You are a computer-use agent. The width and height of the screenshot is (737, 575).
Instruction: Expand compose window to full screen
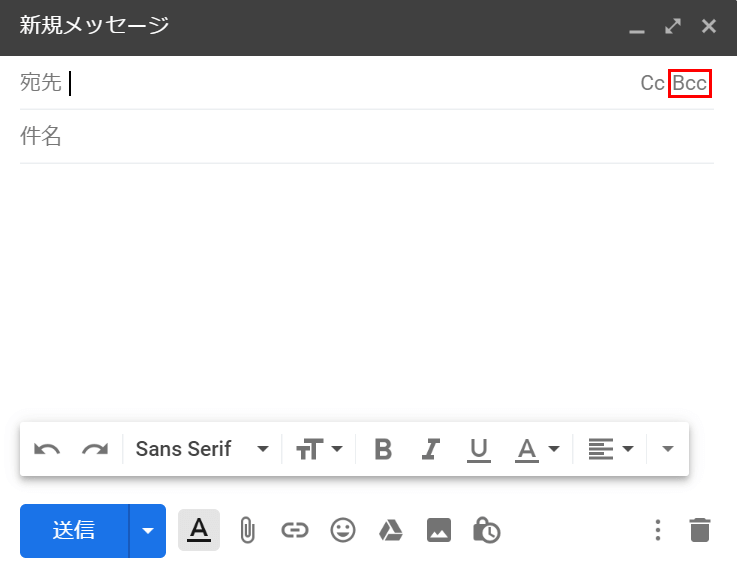click(673, 26)
